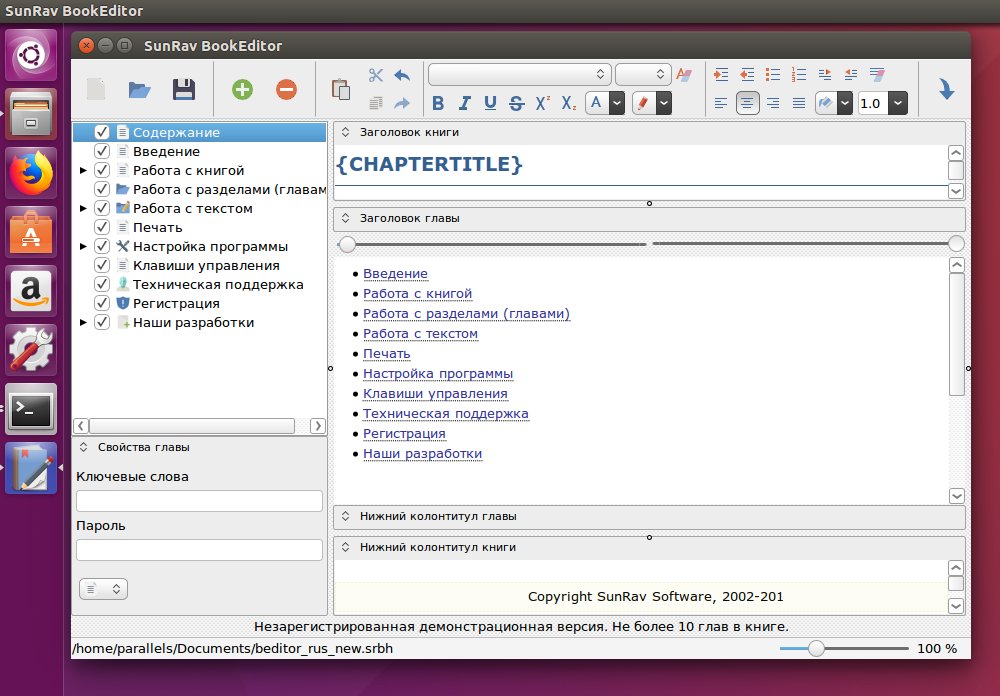
Task: Open the highlight marker color dropdown
Action: 664,103
